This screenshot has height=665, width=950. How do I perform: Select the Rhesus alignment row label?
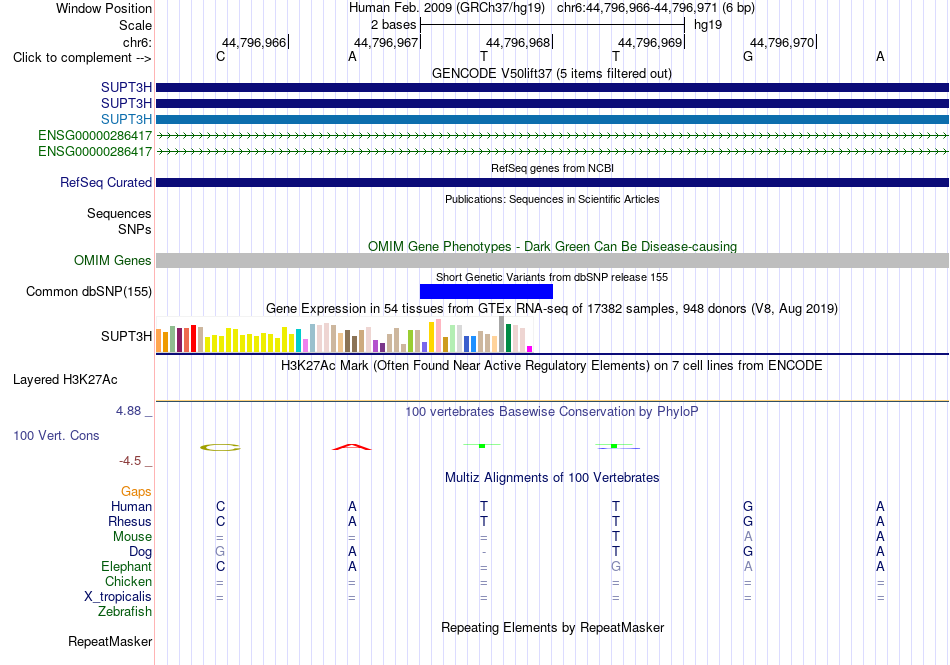(x=130, y=521)
